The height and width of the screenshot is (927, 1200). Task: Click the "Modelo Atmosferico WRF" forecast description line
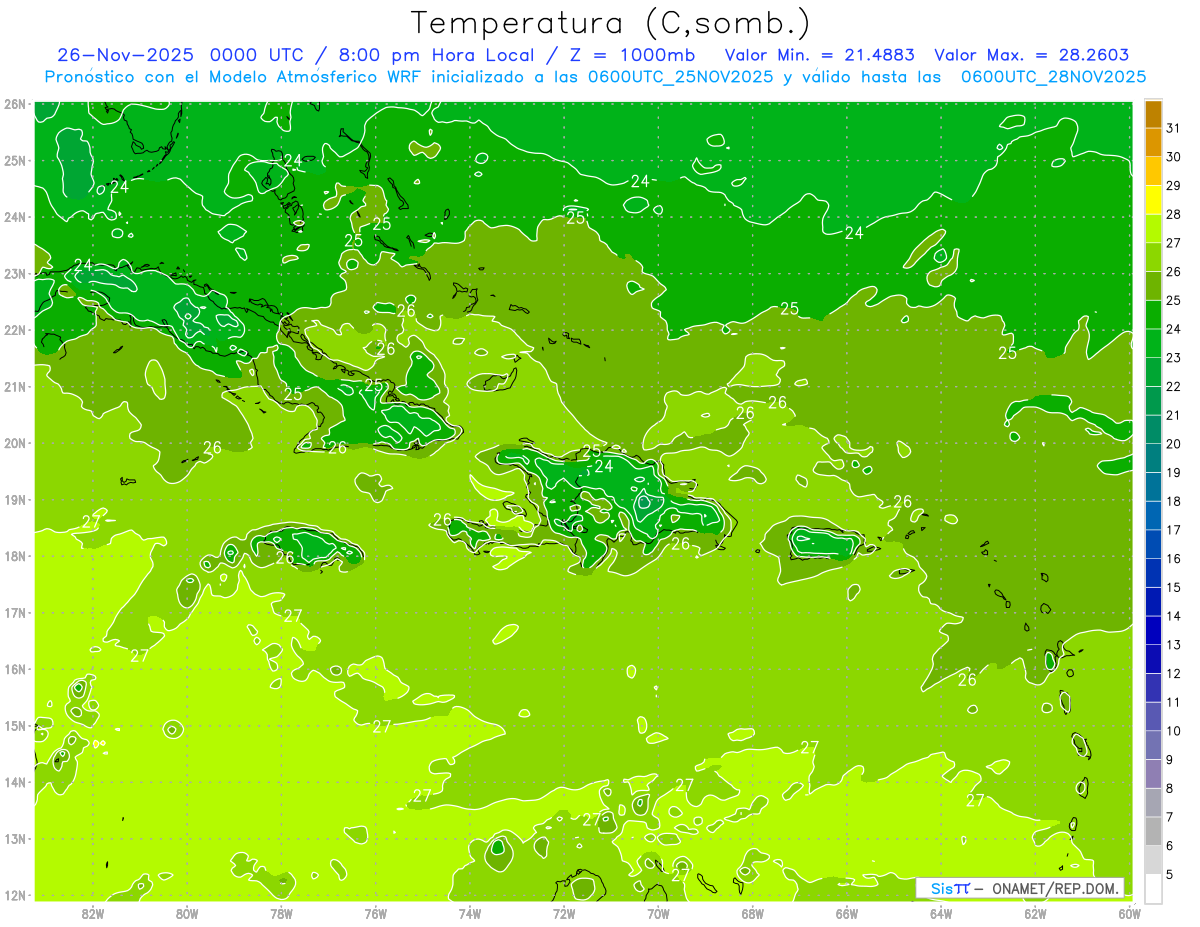(x=595, y=76)
